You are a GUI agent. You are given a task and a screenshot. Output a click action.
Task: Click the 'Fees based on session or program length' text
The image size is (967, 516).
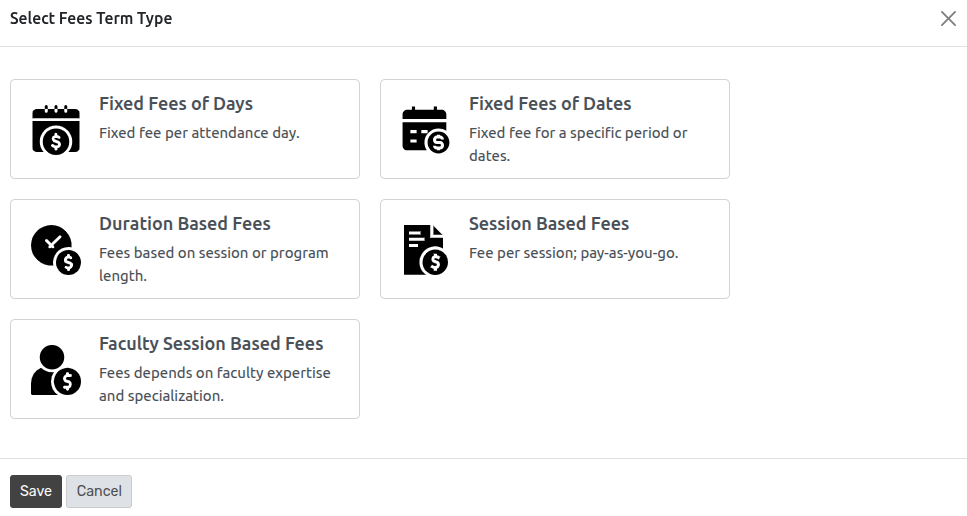pyautogui.click(x=213, y=264)
